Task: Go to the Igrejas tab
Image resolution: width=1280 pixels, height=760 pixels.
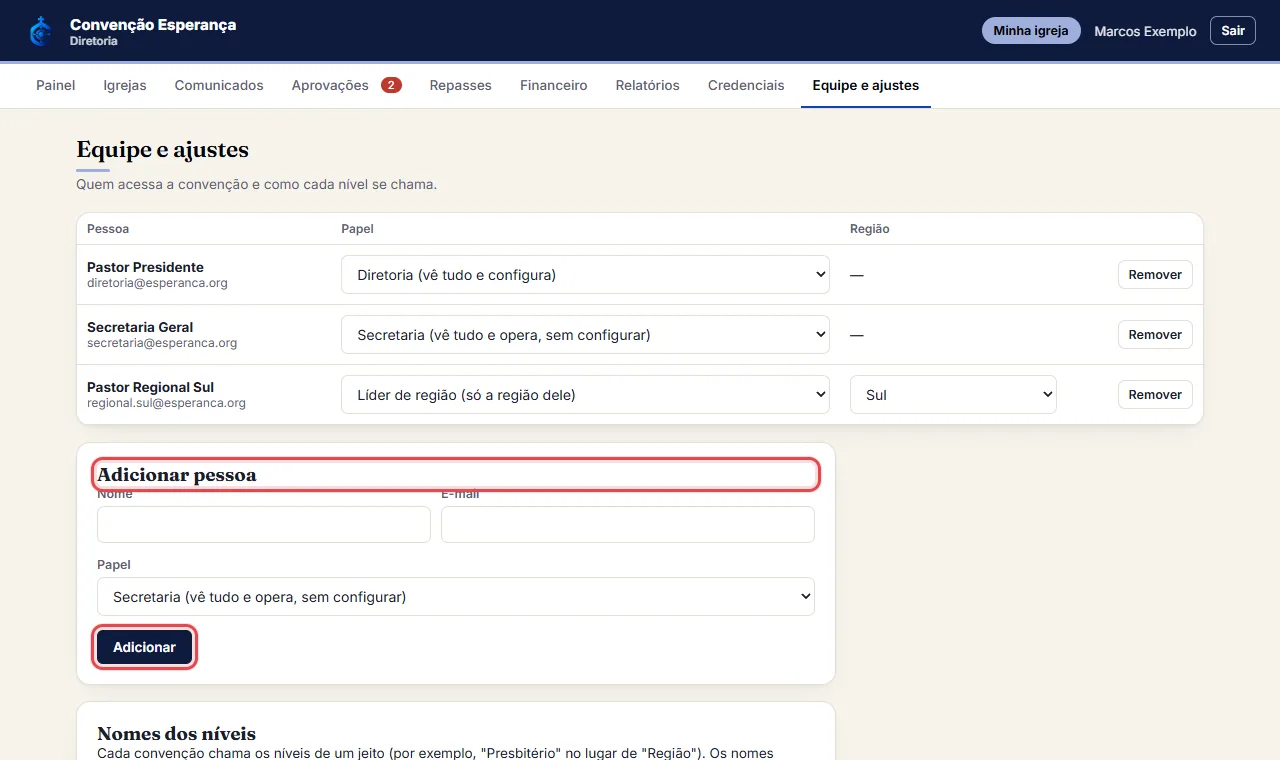Action: point(125,85)
